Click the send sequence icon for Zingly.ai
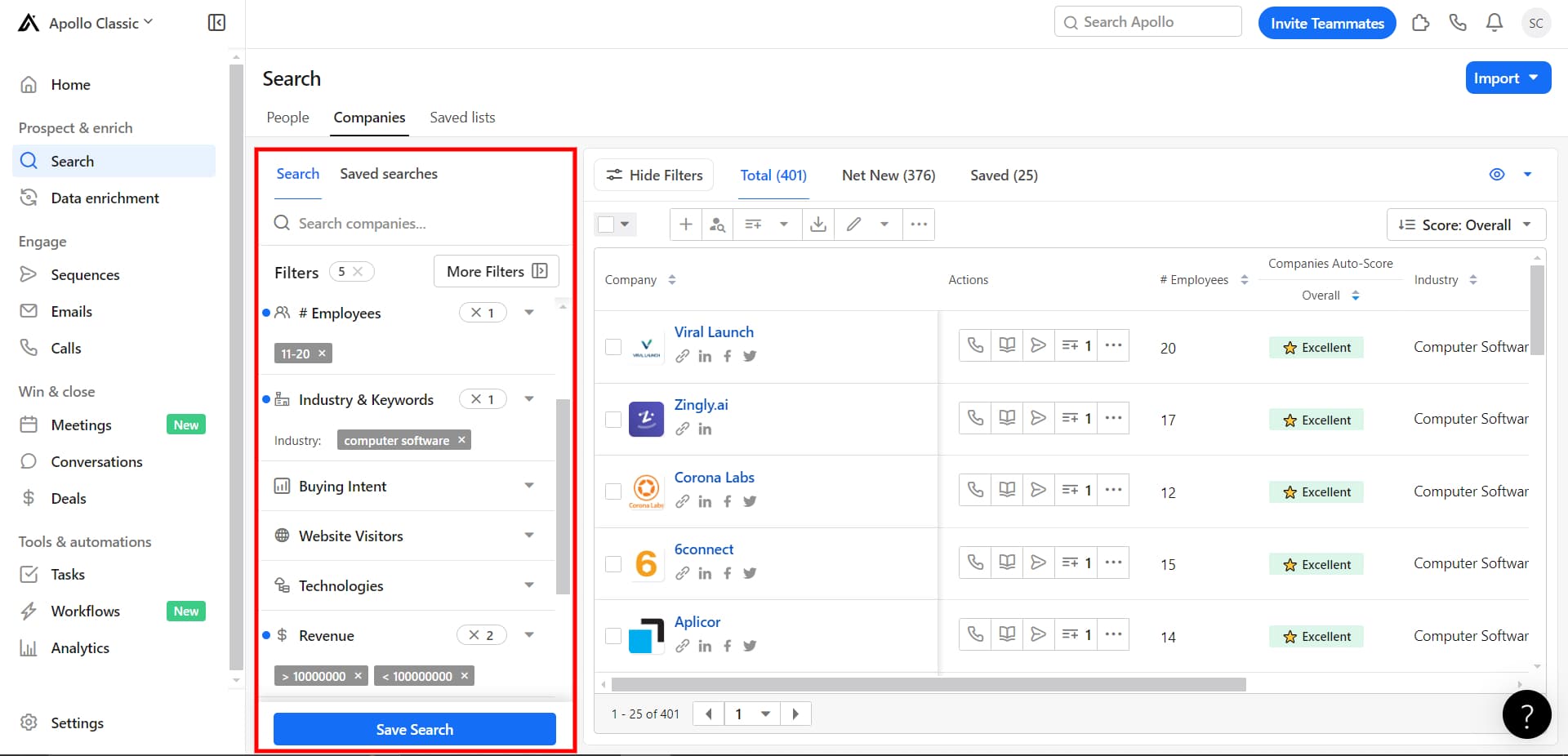Screen dimensions: 1568x756 (x=1038, y=417)
